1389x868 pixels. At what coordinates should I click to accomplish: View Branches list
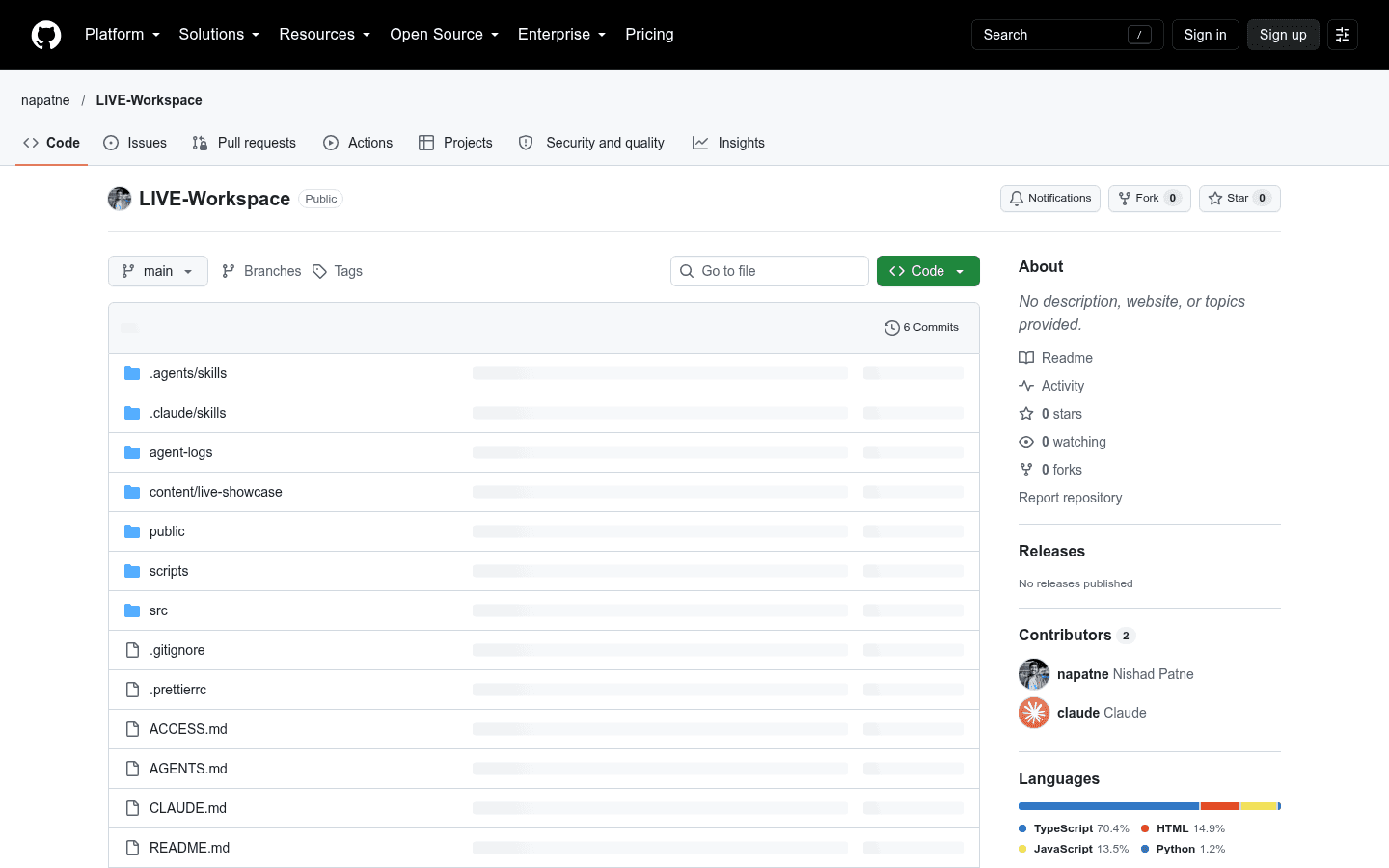(x=261, y=271)
